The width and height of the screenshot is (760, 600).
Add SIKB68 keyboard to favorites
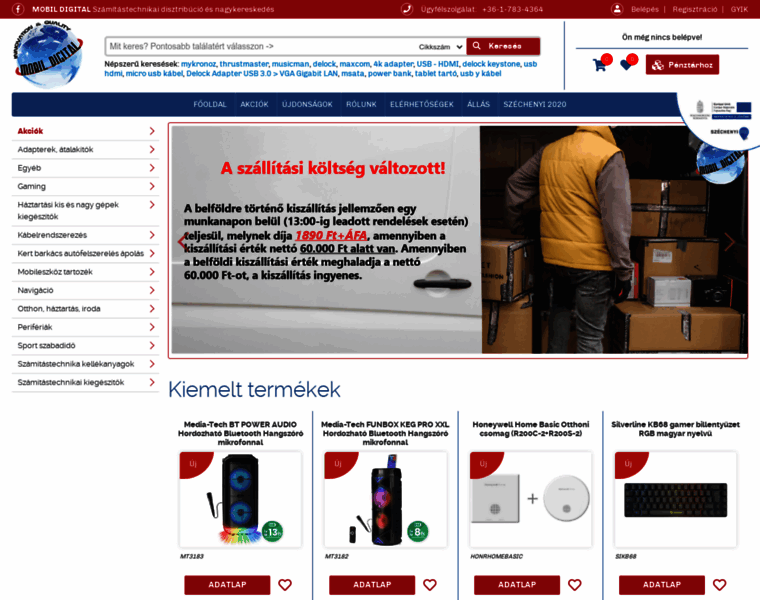[720, 585]
